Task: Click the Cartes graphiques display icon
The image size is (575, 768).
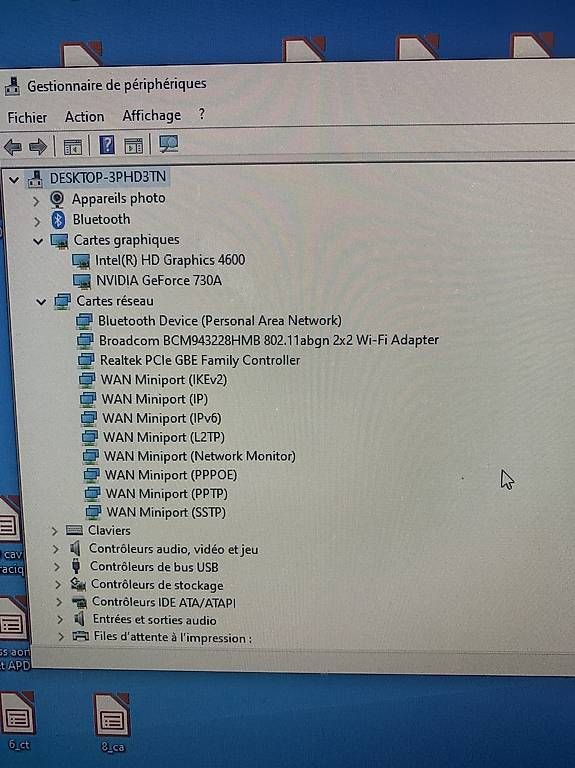Action: (59, 240)
